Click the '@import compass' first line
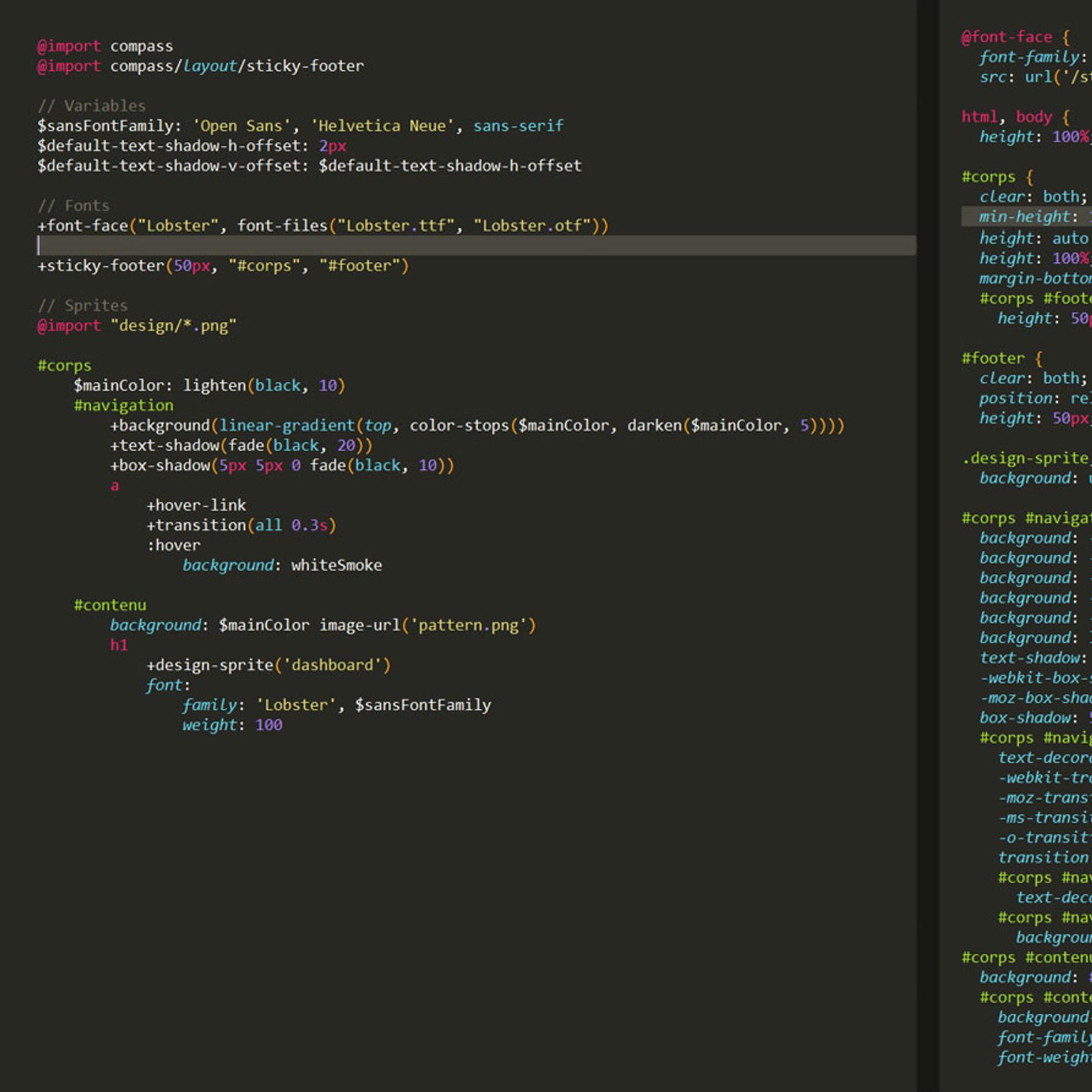The height and width of the screenshot is (1092, 1092). 105,46
